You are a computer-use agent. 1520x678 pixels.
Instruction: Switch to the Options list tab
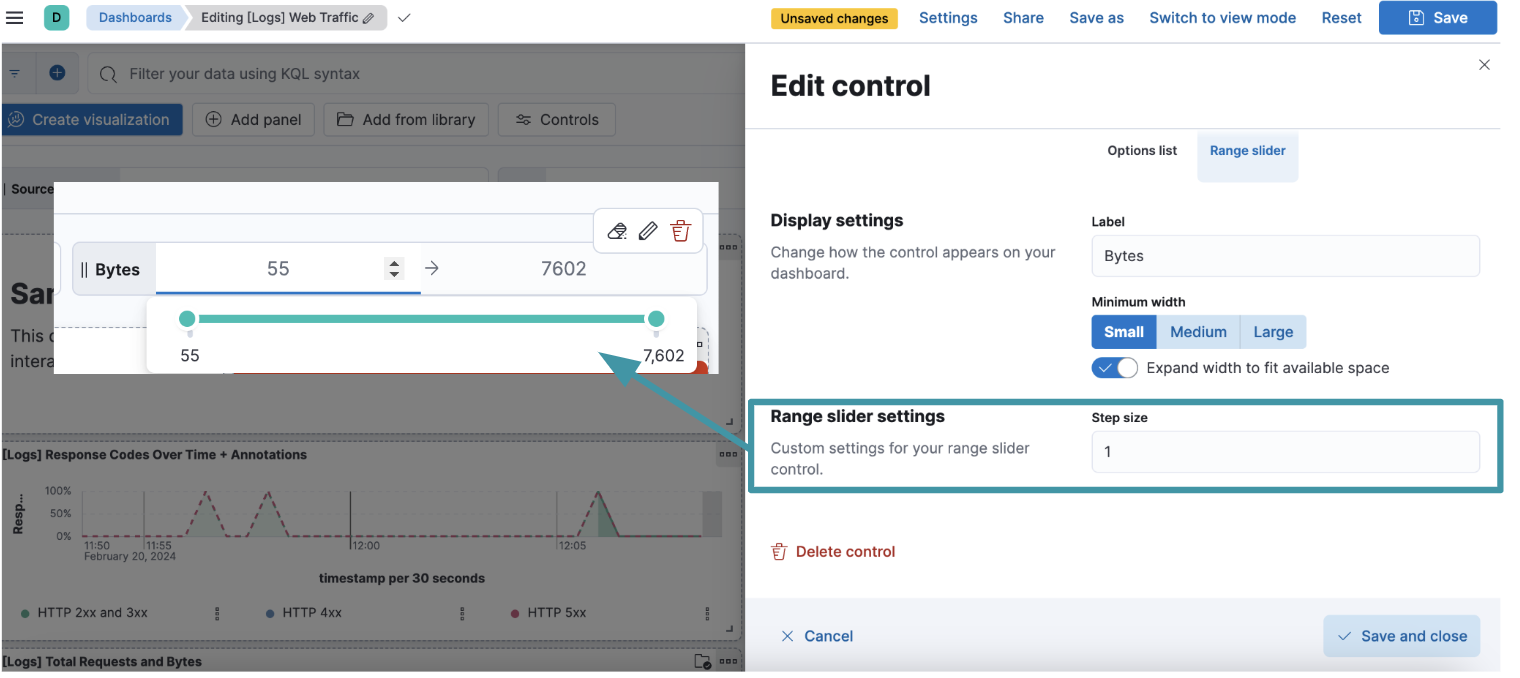coord(1142,150)
